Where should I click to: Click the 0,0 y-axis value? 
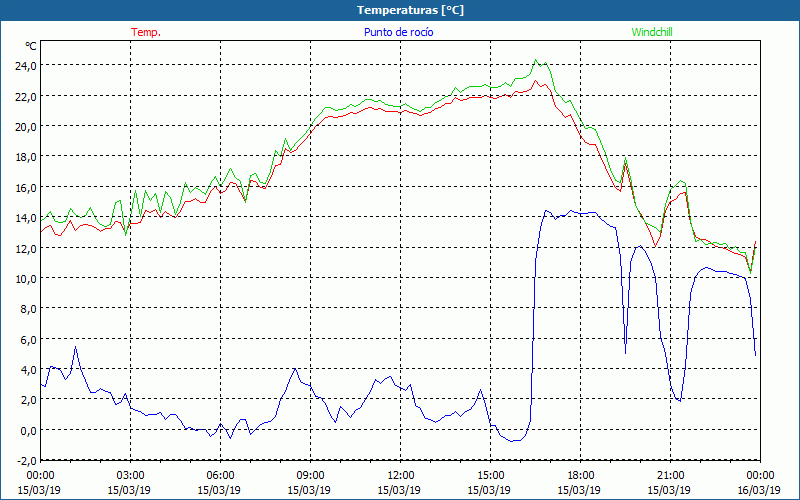pos(28,430)
